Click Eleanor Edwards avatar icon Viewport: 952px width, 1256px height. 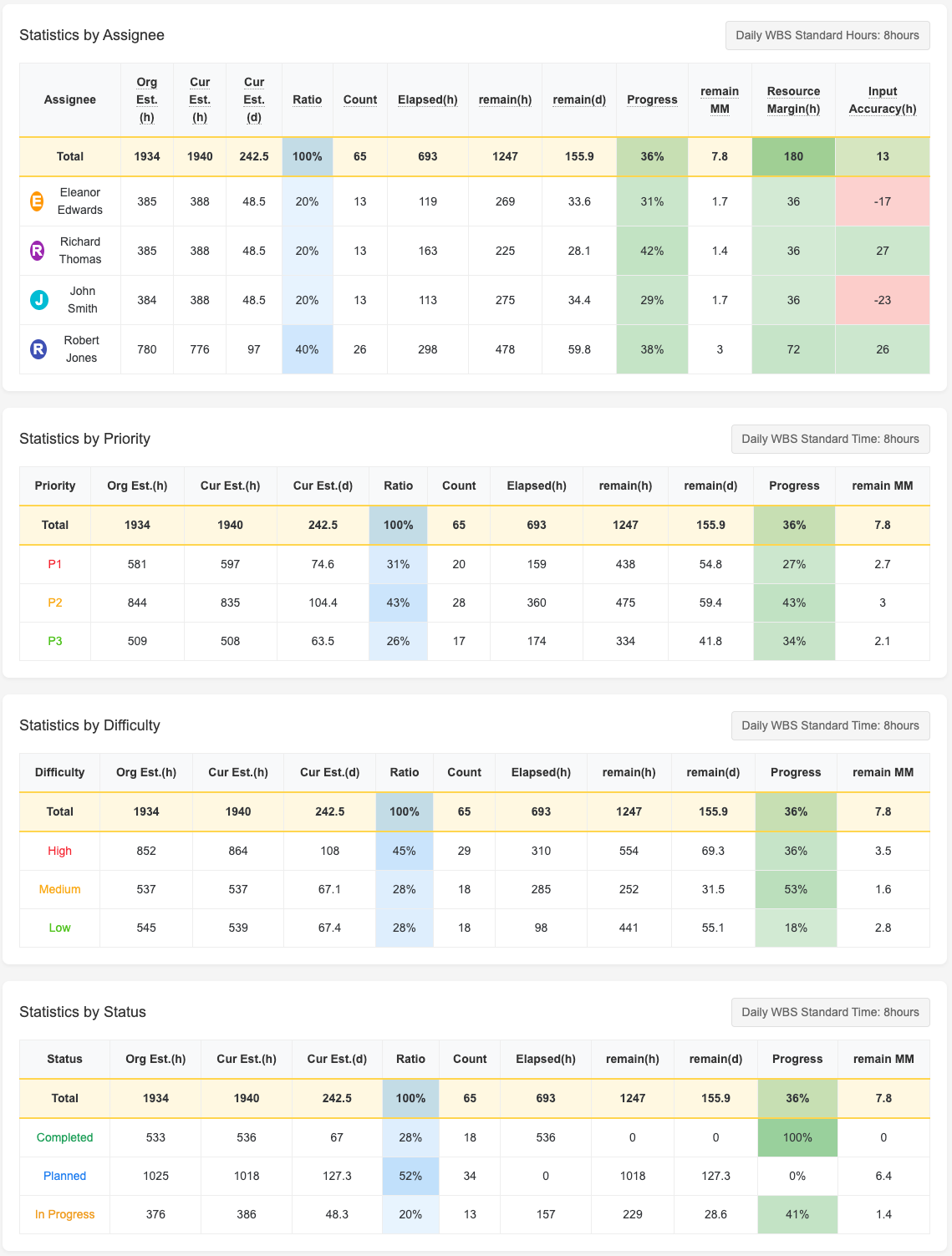tap(35, 201)
